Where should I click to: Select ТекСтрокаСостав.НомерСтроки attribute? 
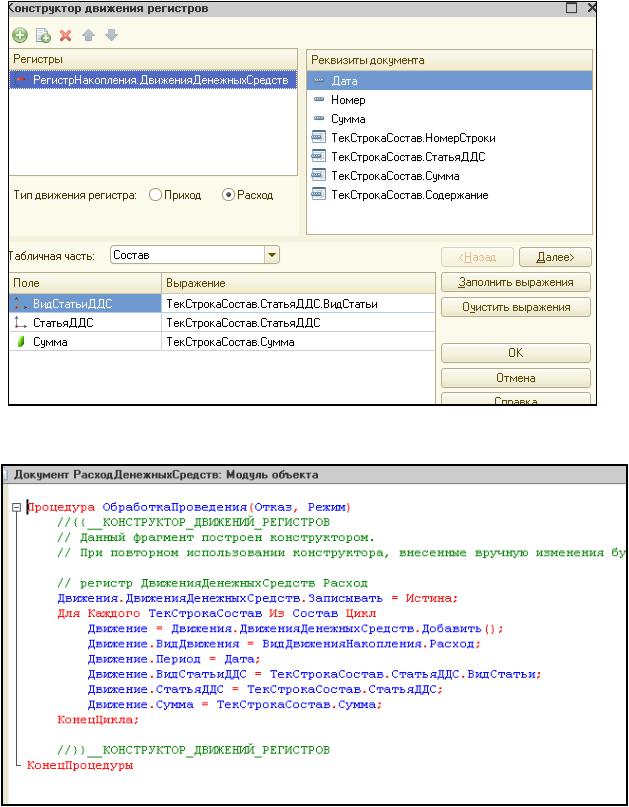click(x=449, y=138)
